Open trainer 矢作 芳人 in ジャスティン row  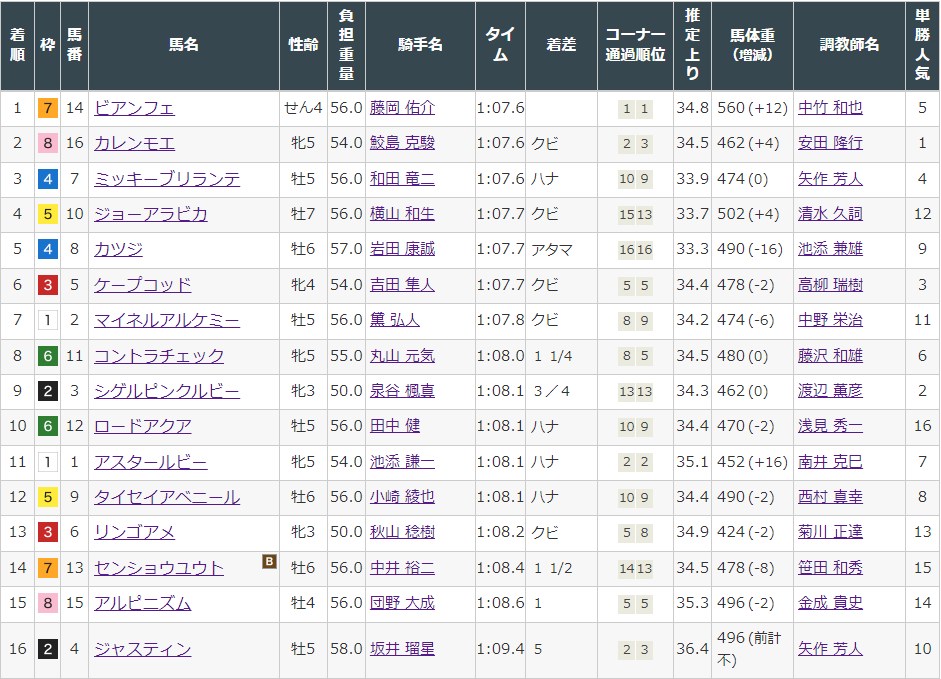(830, 650)
